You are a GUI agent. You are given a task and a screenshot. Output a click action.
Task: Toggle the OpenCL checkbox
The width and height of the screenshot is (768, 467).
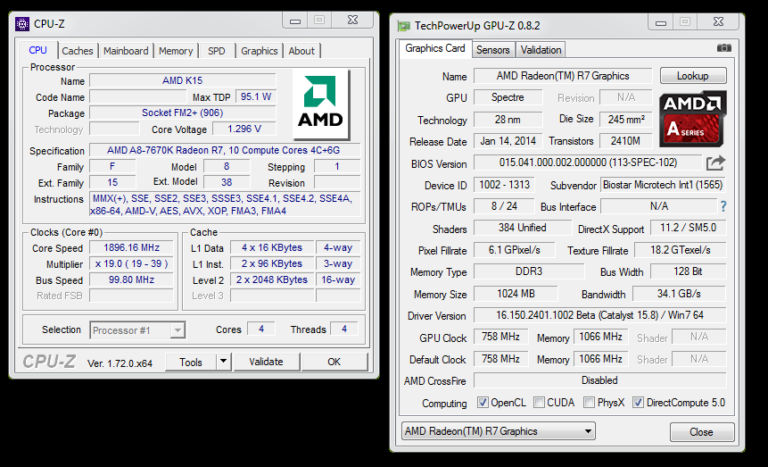(x=483, y=403)
